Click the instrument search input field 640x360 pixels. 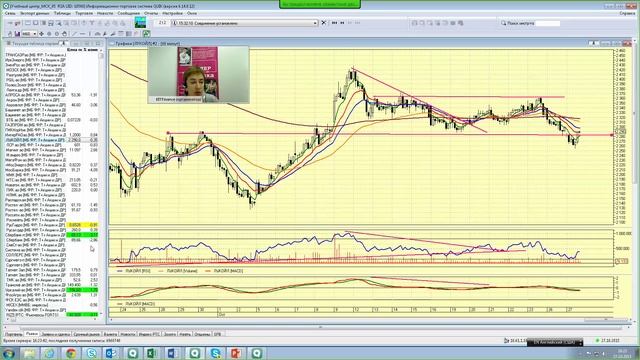click(547, 23)
